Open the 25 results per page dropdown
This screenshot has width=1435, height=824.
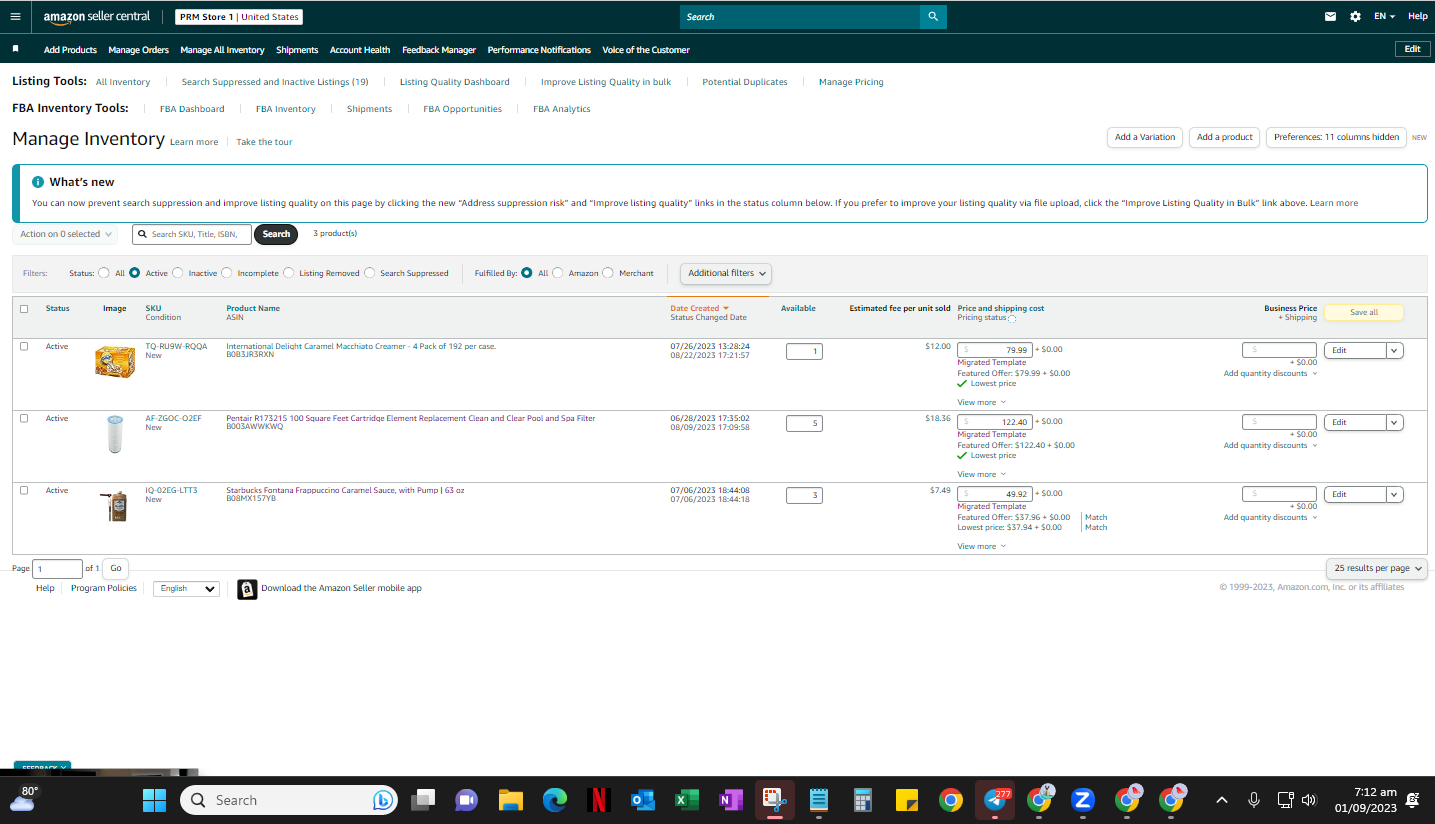click(x=1377, y=568)
